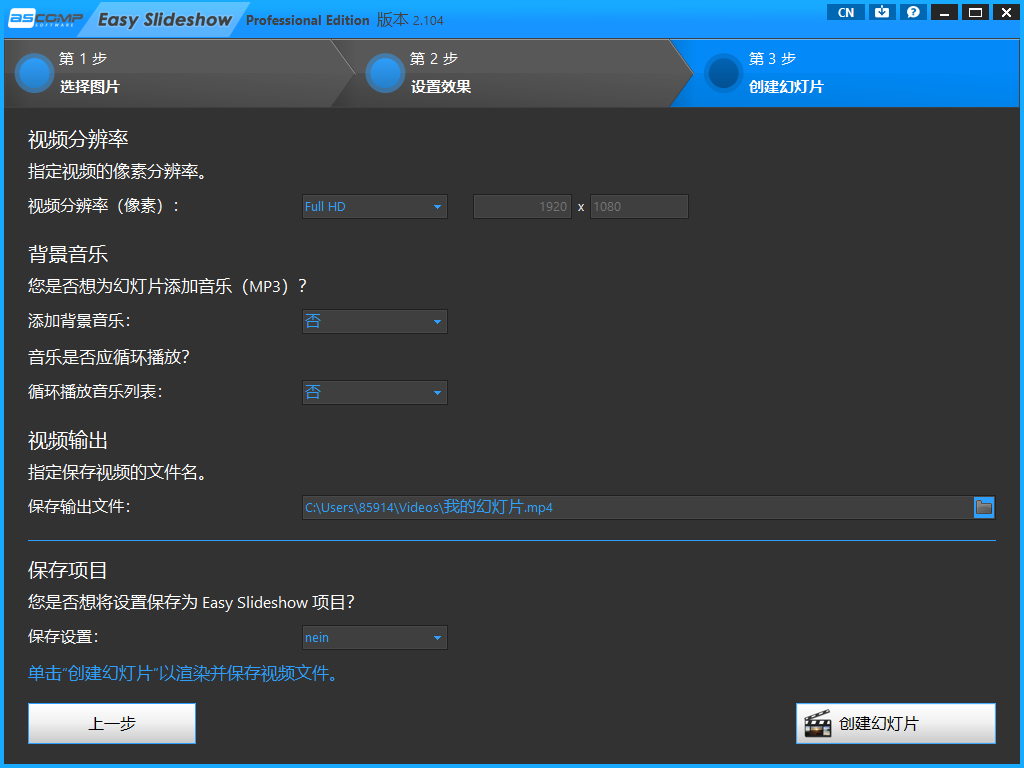
Task: Click the 保存项目 section heading
Action: [x=68, y=570]
